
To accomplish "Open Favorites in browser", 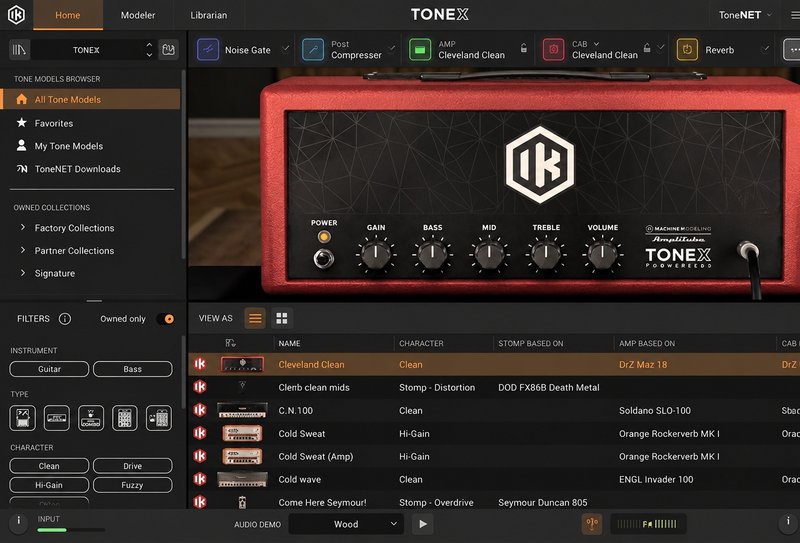I will click(54, 123).
